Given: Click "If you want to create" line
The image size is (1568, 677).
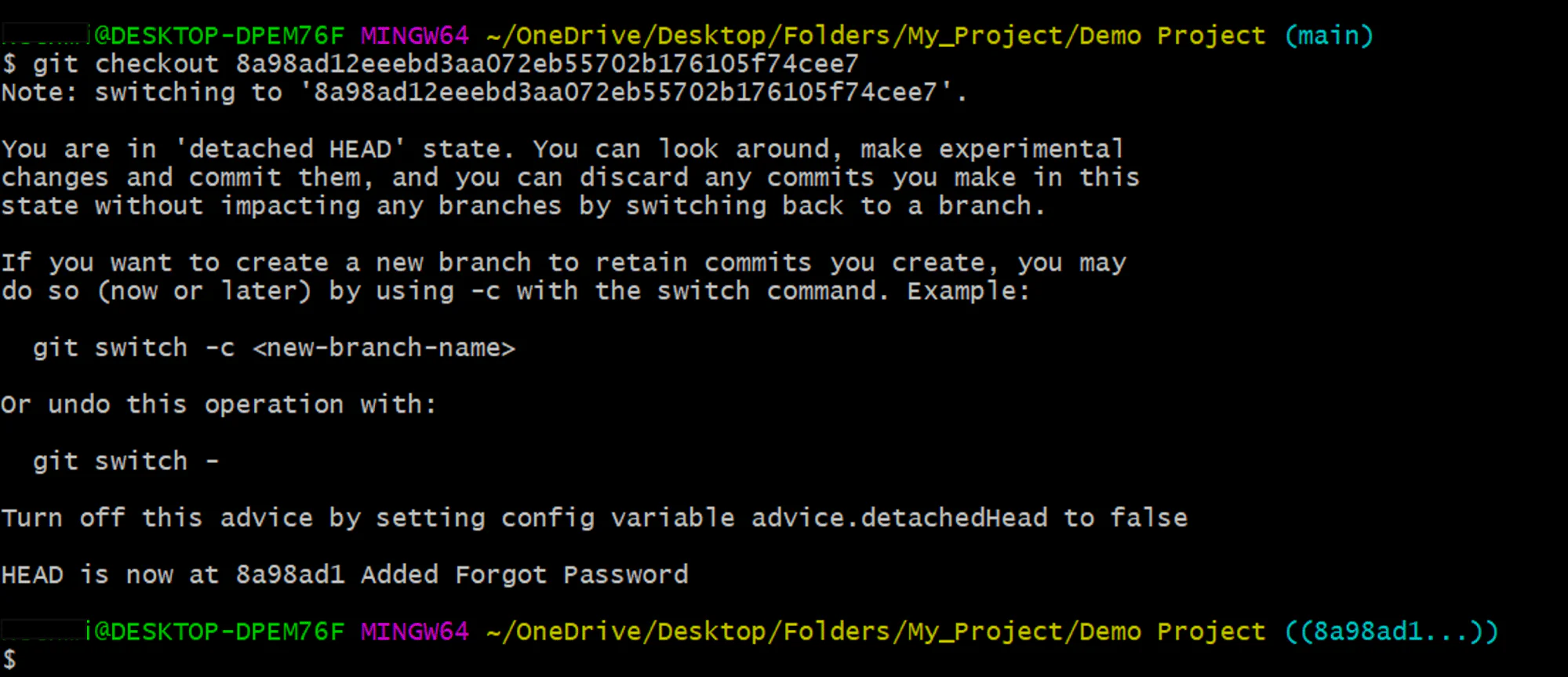Looking at the screenshot, I should pos(563,263).
